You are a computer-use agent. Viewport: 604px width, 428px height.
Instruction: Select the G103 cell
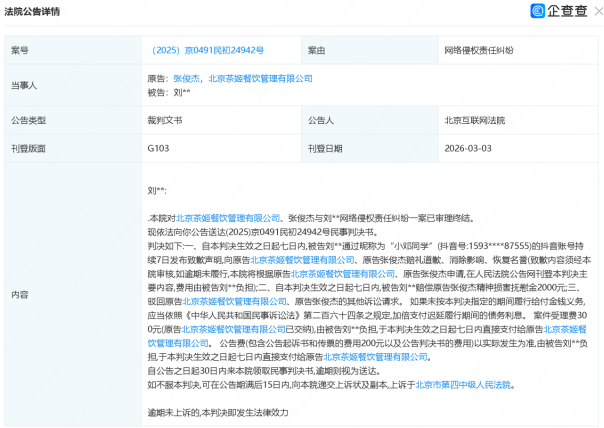coord(221,148)
